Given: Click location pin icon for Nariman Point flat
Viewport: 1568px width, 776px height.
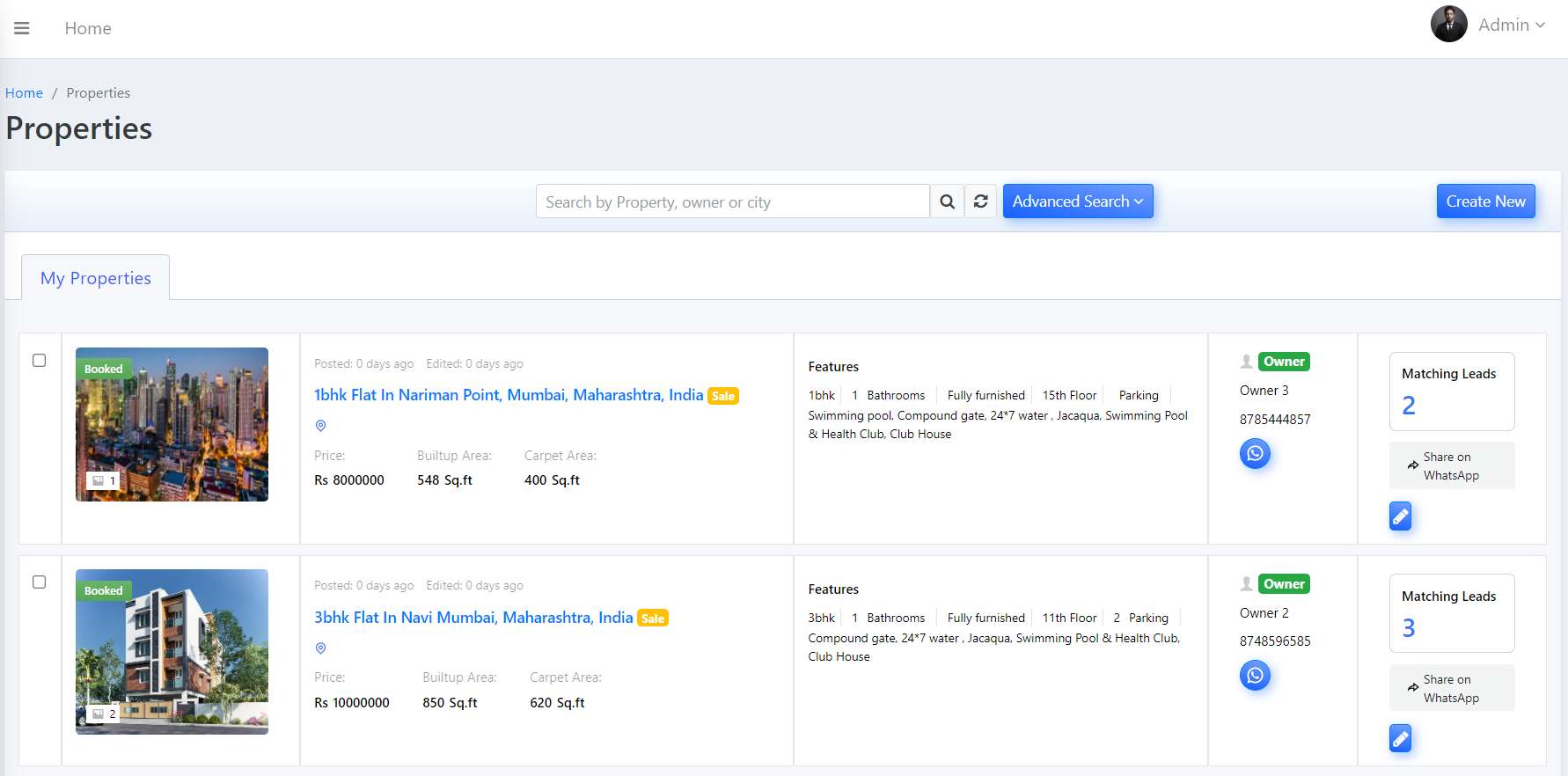Looking at the screenshot, I should click(x=320, y=426).
